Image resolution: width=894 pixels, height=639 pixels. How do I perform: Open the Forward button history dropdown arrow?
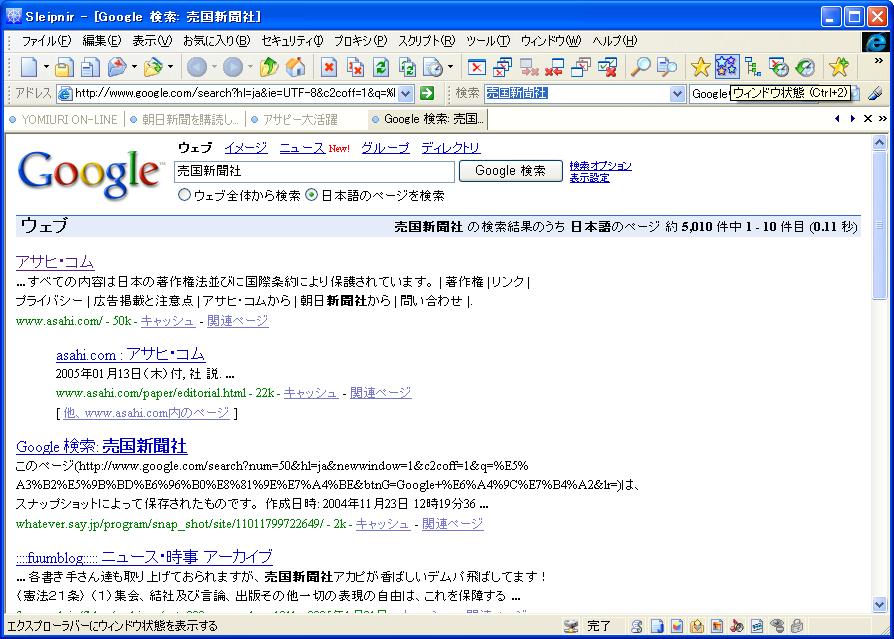(x=250, y=67)
